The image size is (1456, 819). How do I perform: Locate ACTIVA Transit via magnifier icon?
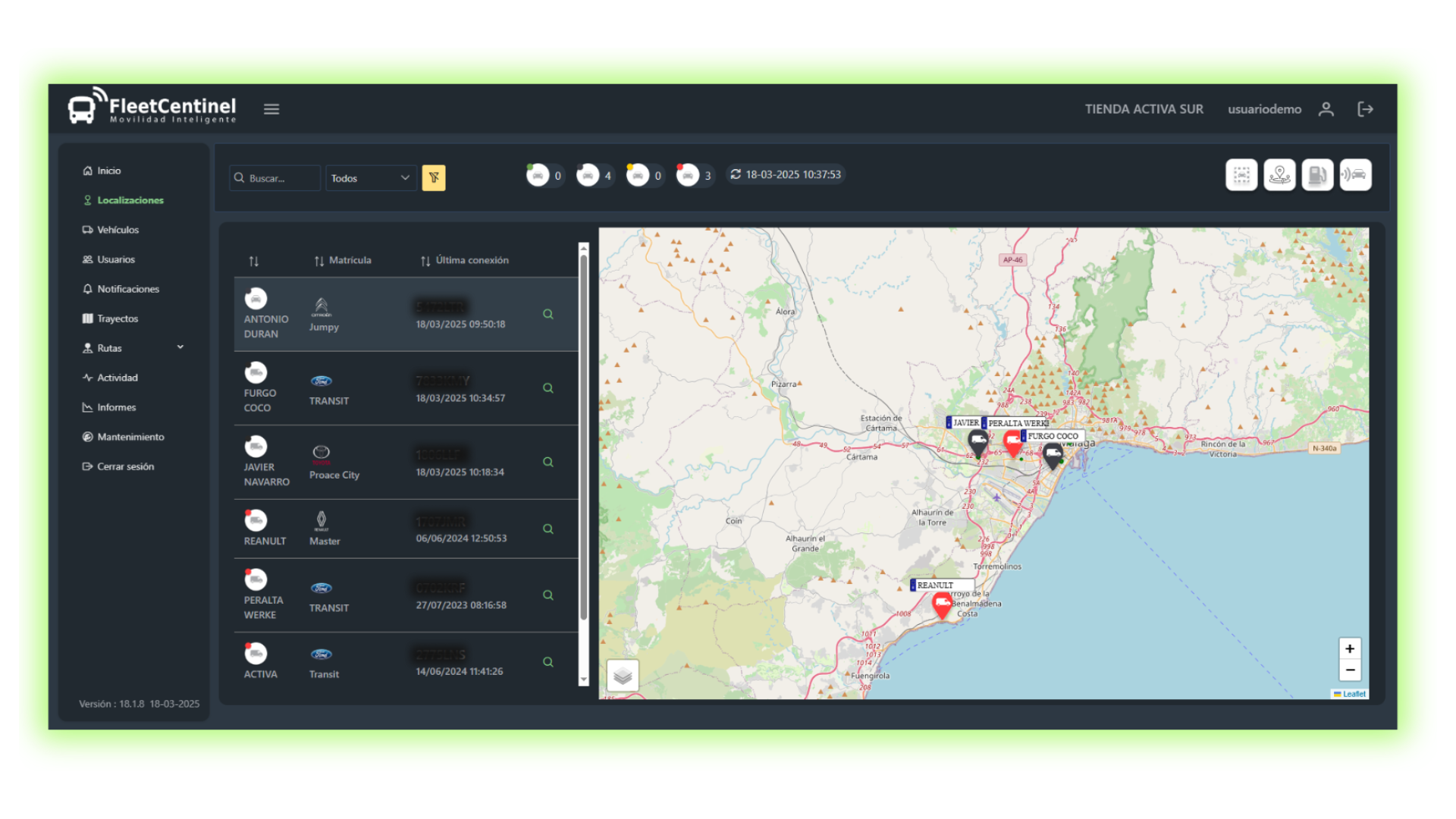(x=548, y=662)
